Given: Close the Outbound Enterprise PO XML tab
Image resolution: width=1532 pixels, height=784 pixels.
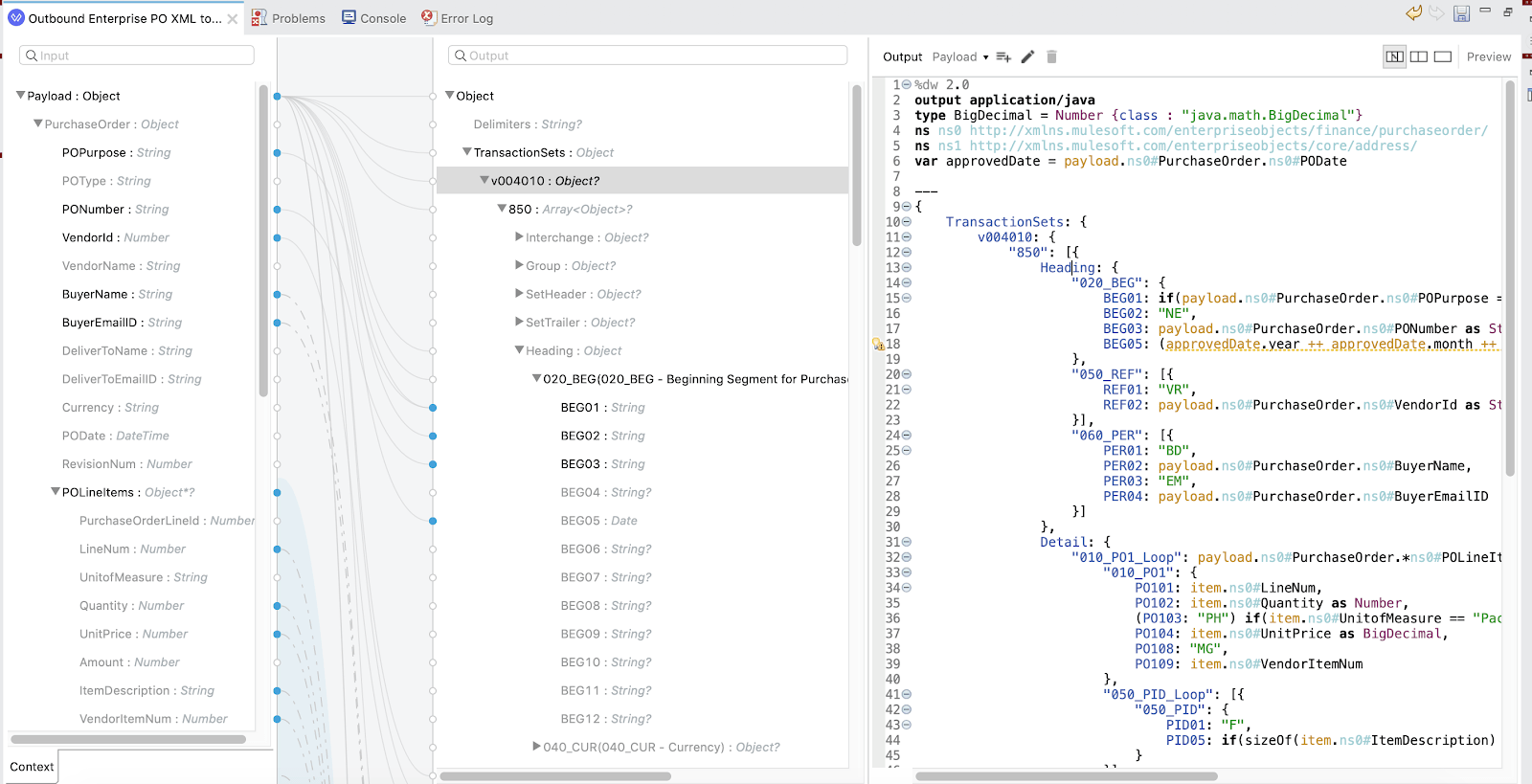Looking at the screenshot, I should click(x=233, y=18).
